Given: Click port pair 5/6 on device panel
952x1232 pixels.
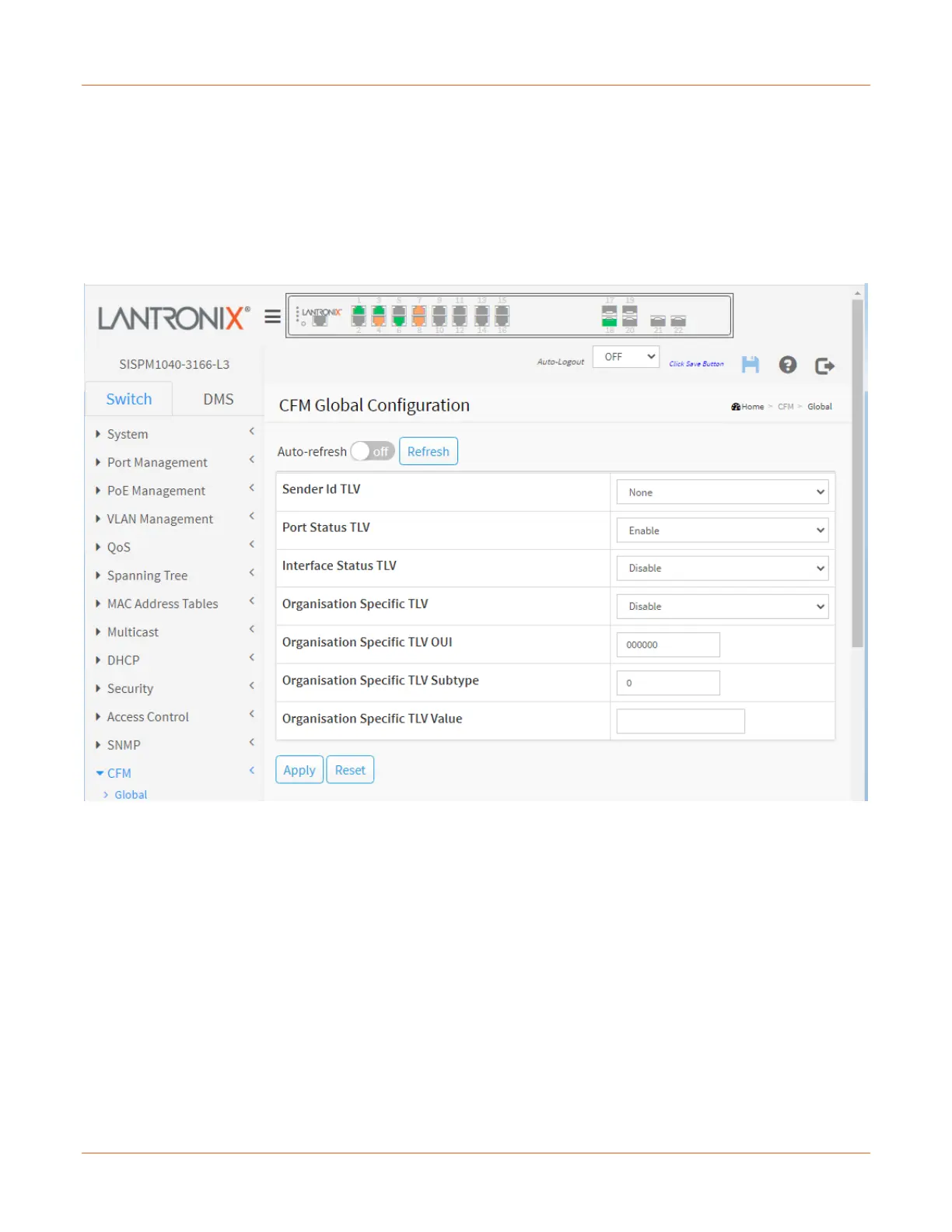Looking at the screenshot, I should tap(399, 315).
